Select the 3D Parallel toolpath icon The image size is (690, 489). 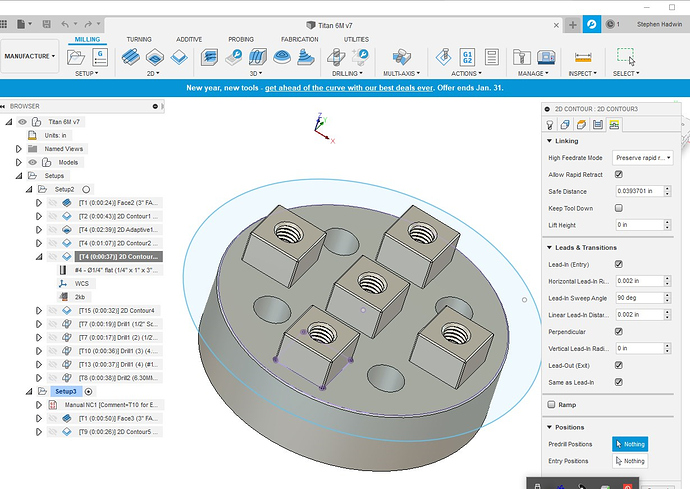[x=258, y=57]
